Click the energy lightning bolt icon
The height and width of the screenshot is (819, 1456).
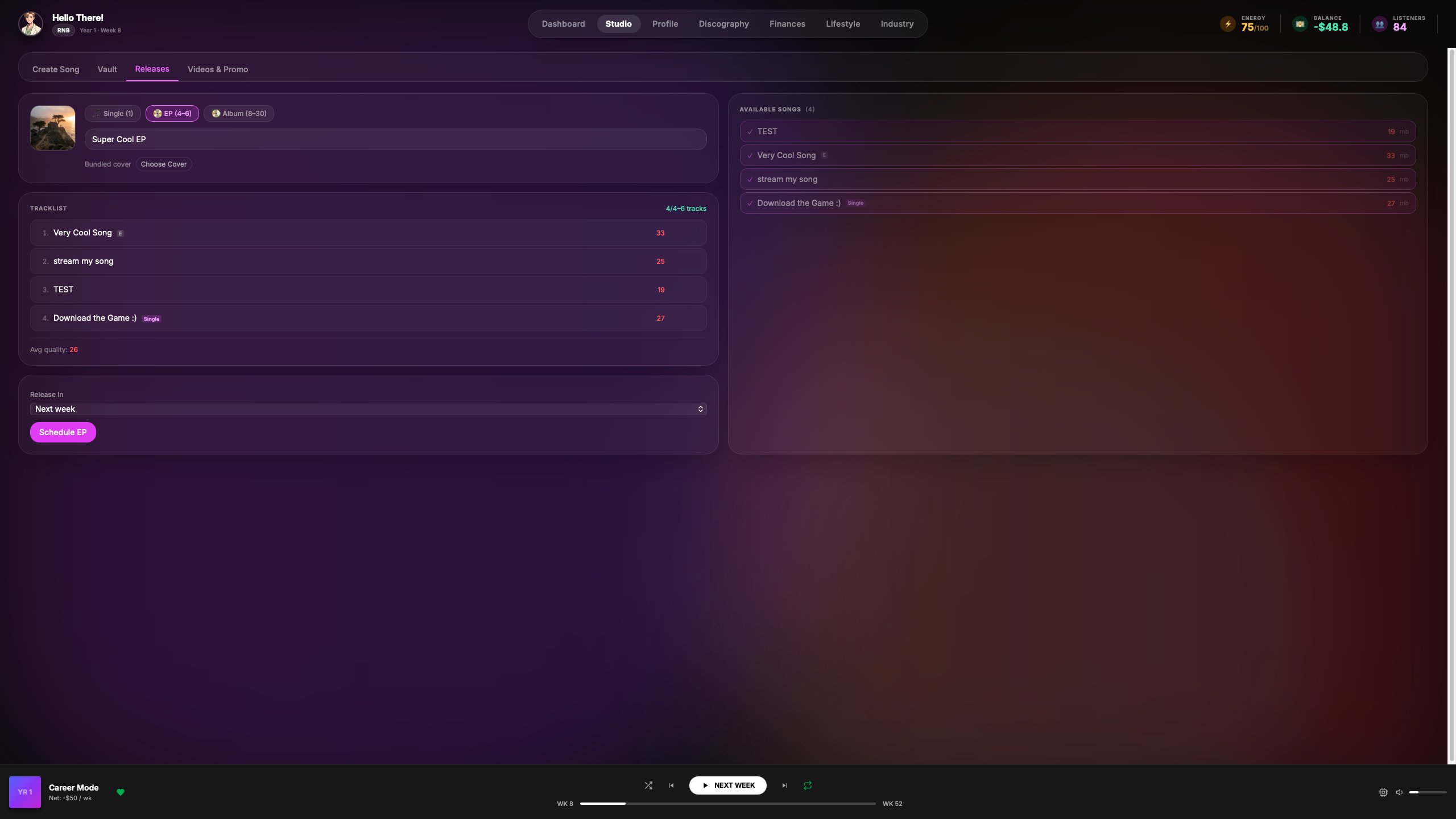pos(1228,24)
